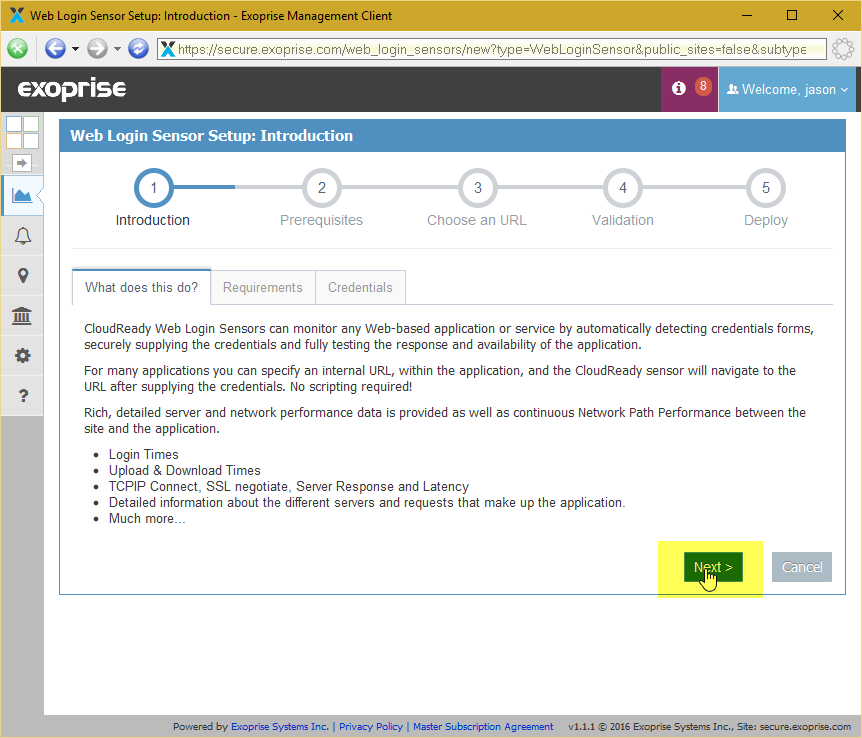This screenshot has height=738, width=862.
Task: Open the sensors chart icon in sidebar
Action: [x=22, y=195]
